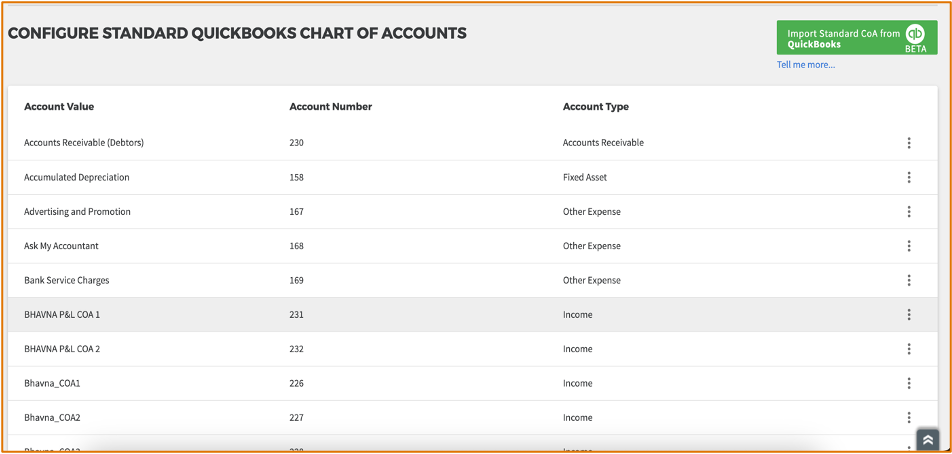
Task: Click account number 230
Action: pos(296,143)
